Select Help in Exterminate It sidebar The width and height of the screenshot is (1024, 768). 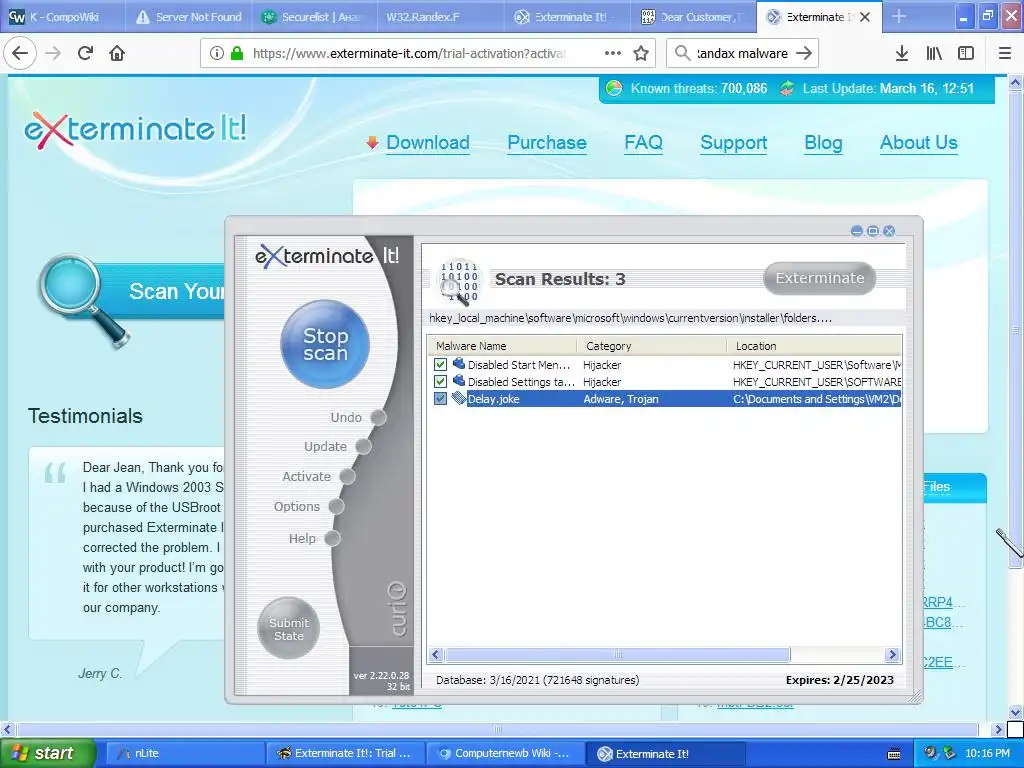(x=314, y=539)
